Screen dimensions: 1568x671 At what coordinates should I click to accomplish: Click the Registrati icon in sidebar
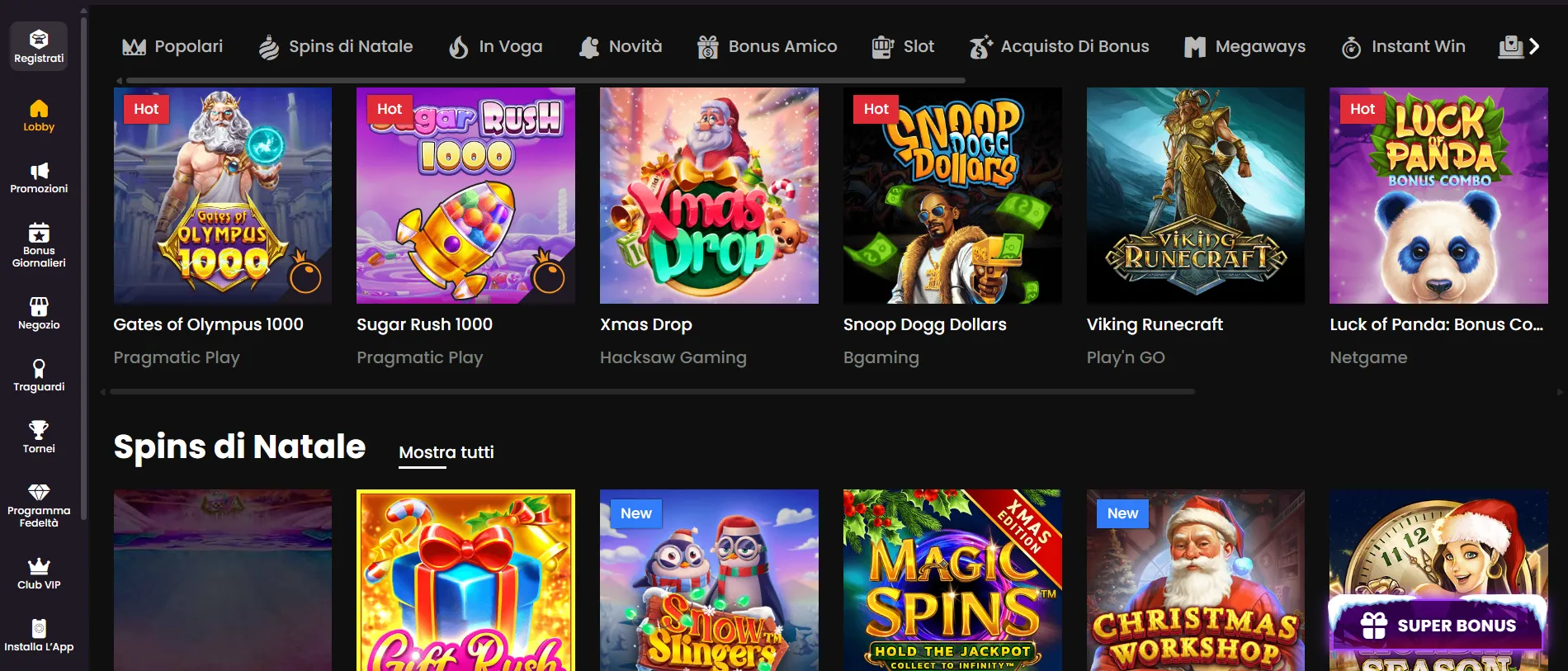[39, 39]
